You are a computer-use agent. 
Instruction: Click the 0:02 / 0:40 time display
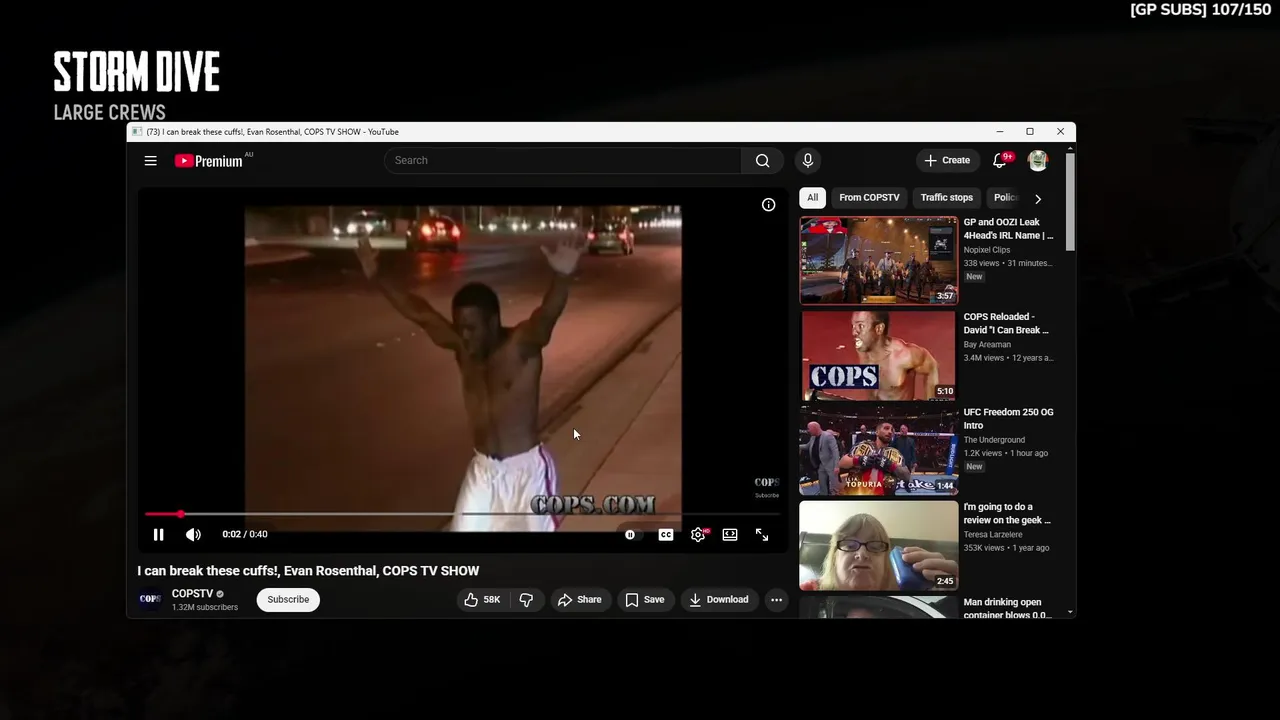[x=245, y=534]
